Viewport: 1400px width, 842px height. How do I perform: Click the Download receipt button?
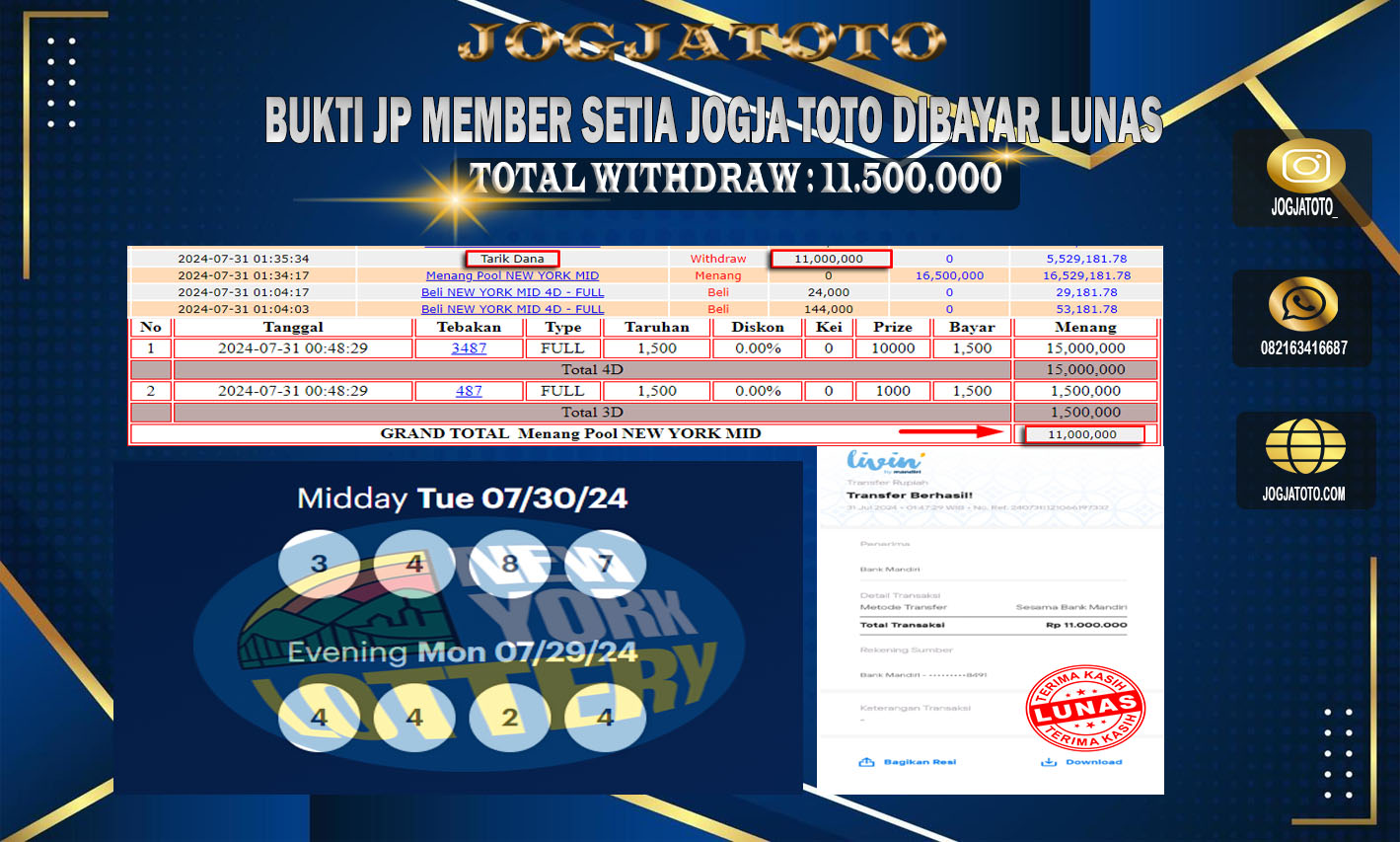point(1081,762)
